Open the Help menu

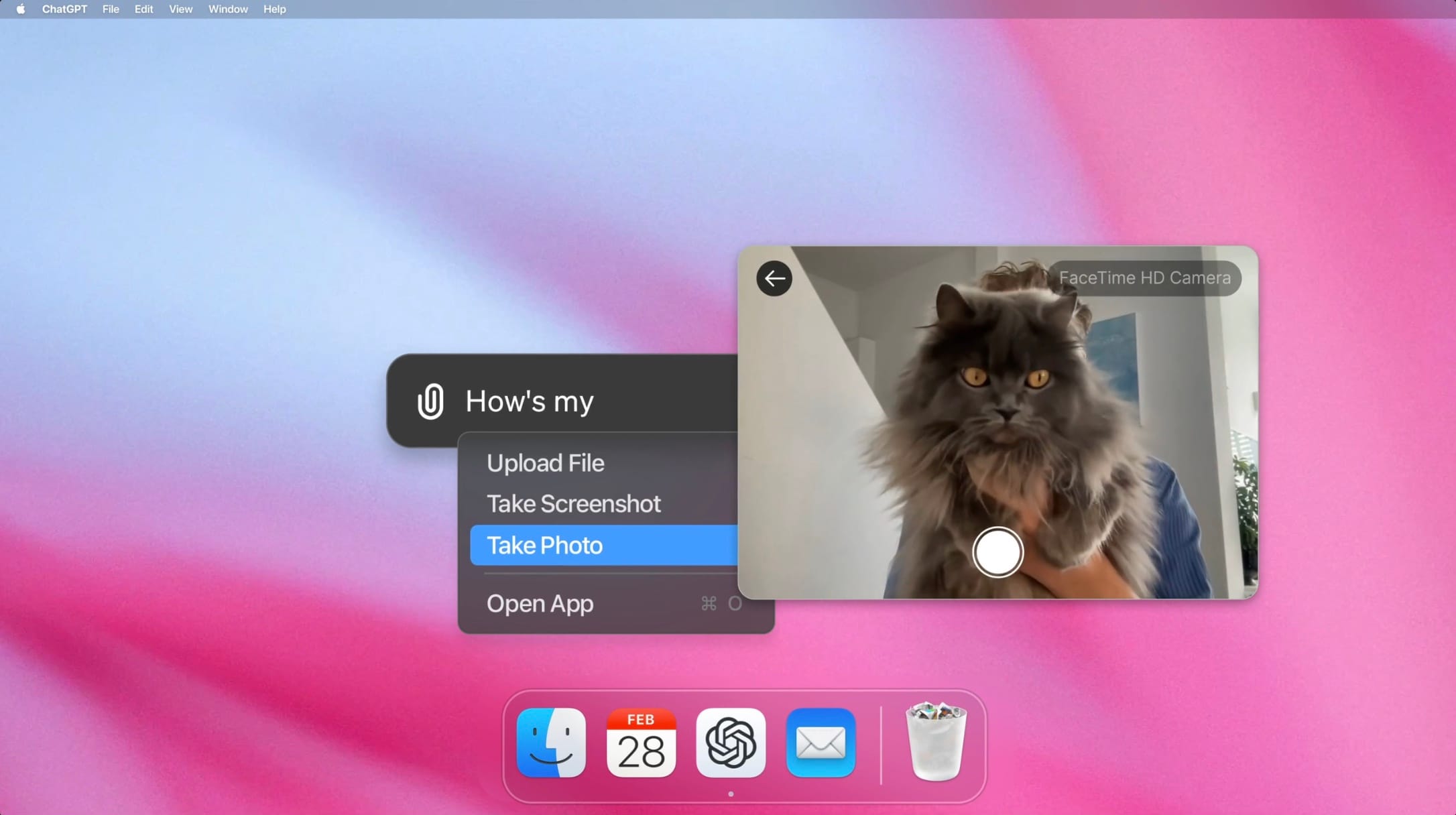click(274, 9)
